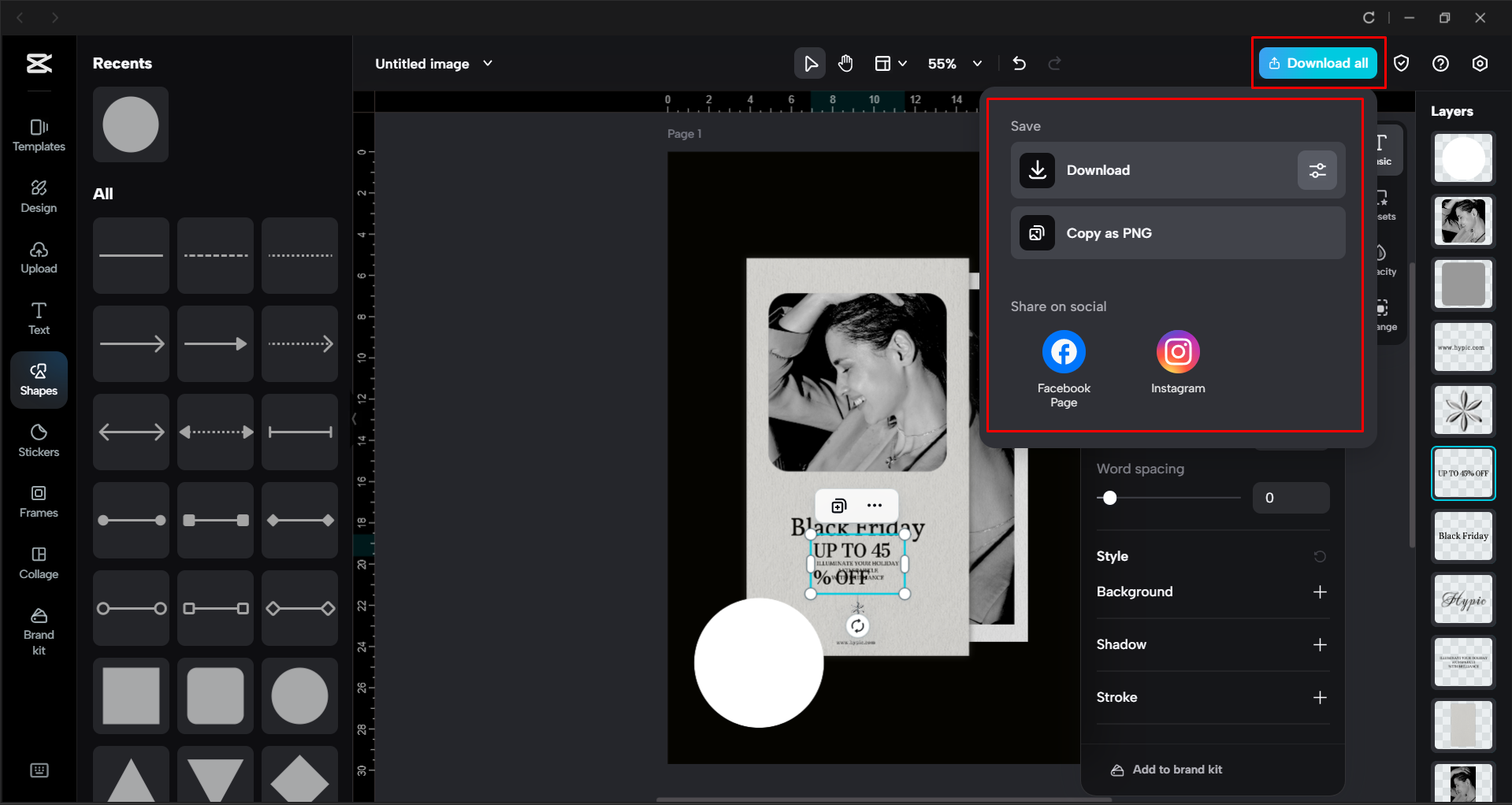Open download format settings icon
The height and width of the screenshot is (805, 1512).
(1317, 170)
